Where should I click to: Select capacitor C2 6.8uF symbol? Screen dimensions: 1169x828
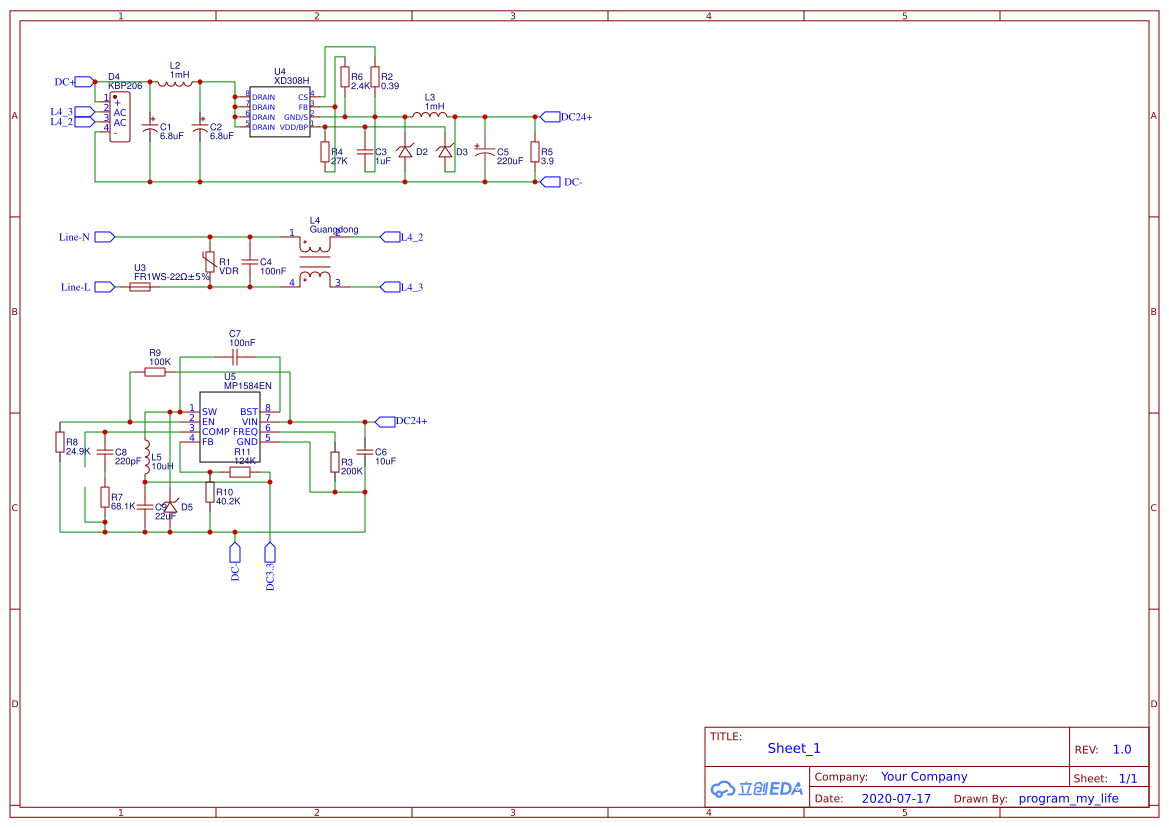point(200,127)
